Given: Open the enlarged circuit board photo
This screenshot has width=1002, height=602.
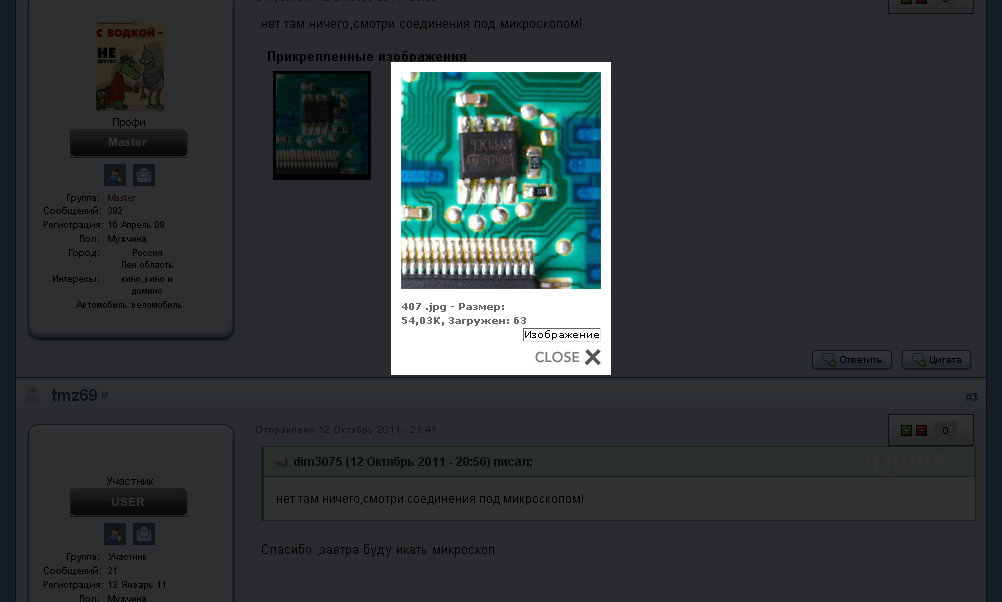Looking at the screenshot, I should point(501,180).
